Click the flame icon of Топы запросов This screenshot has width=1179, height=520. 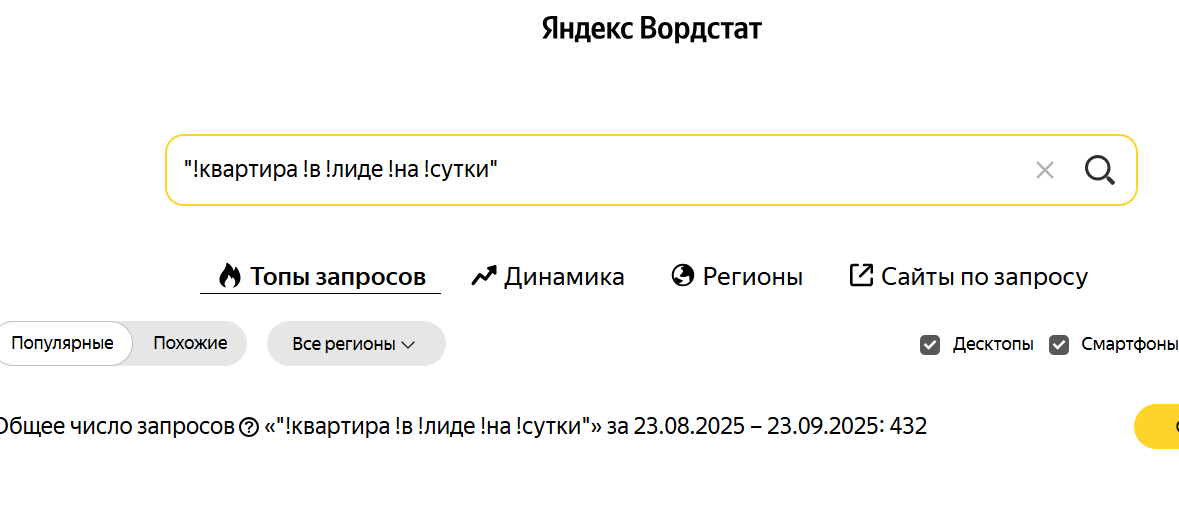pyautogui.click(x=230, y=276)
